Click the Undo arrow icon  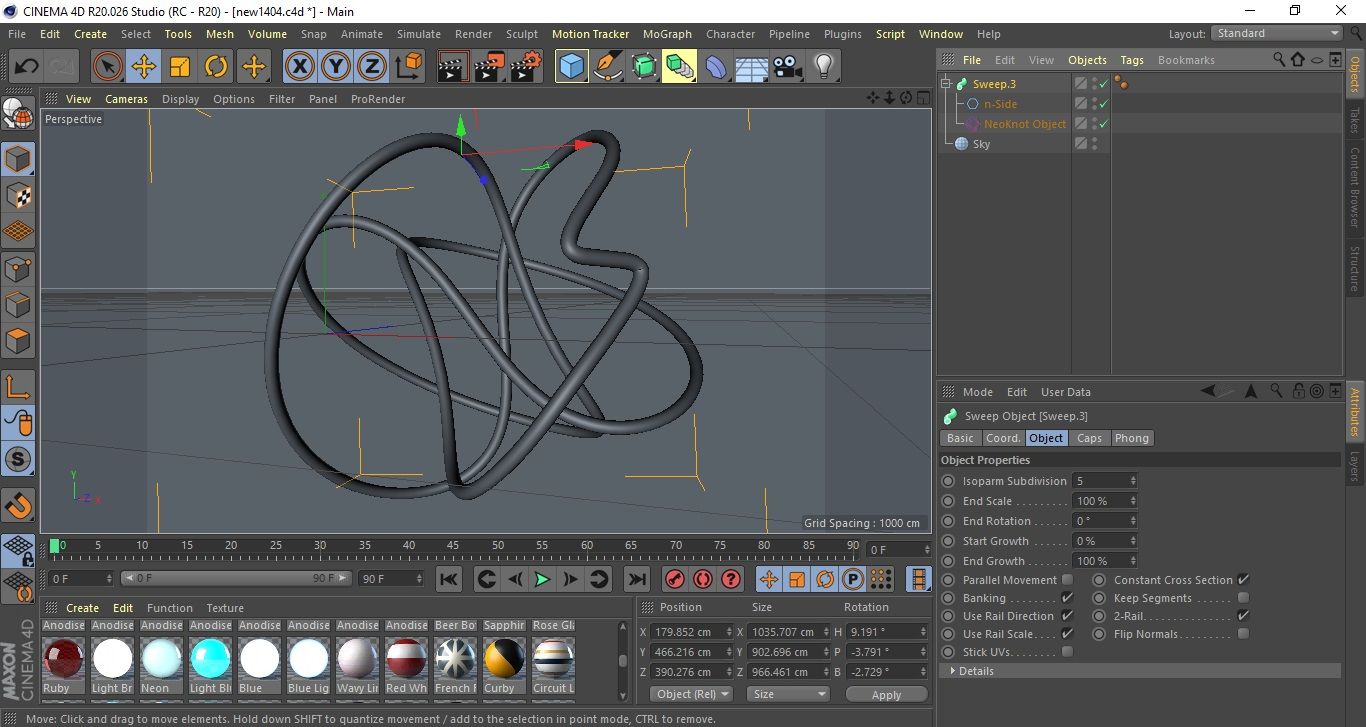[x=27, y=67]
